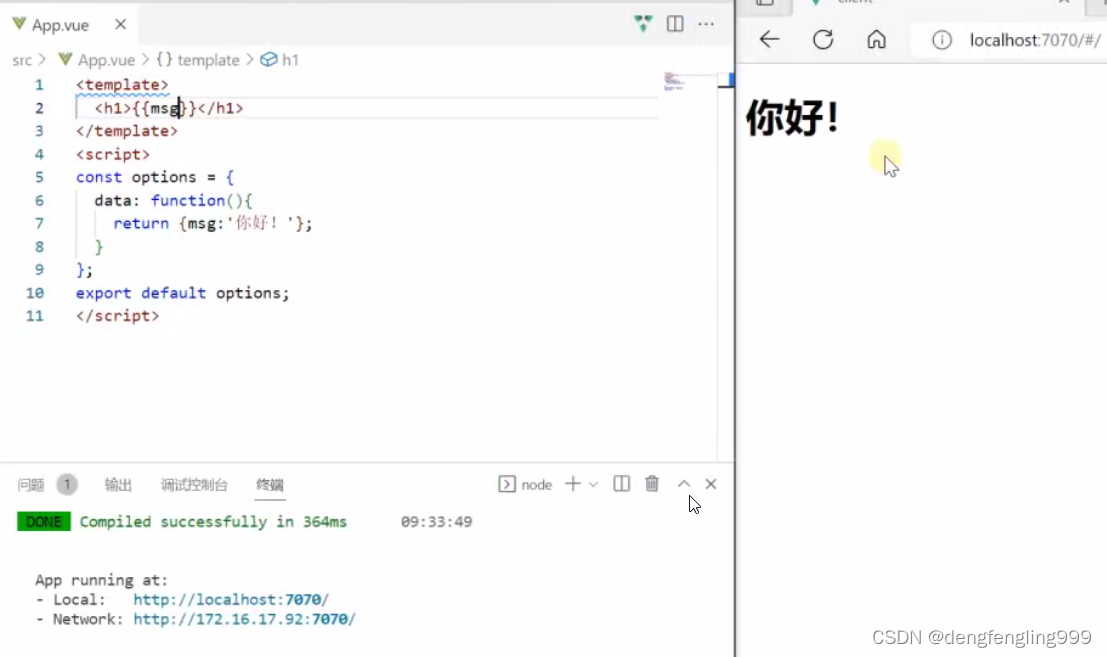Open the Network http://172.16.17.92:7070/ link

[x=244, y=620]
